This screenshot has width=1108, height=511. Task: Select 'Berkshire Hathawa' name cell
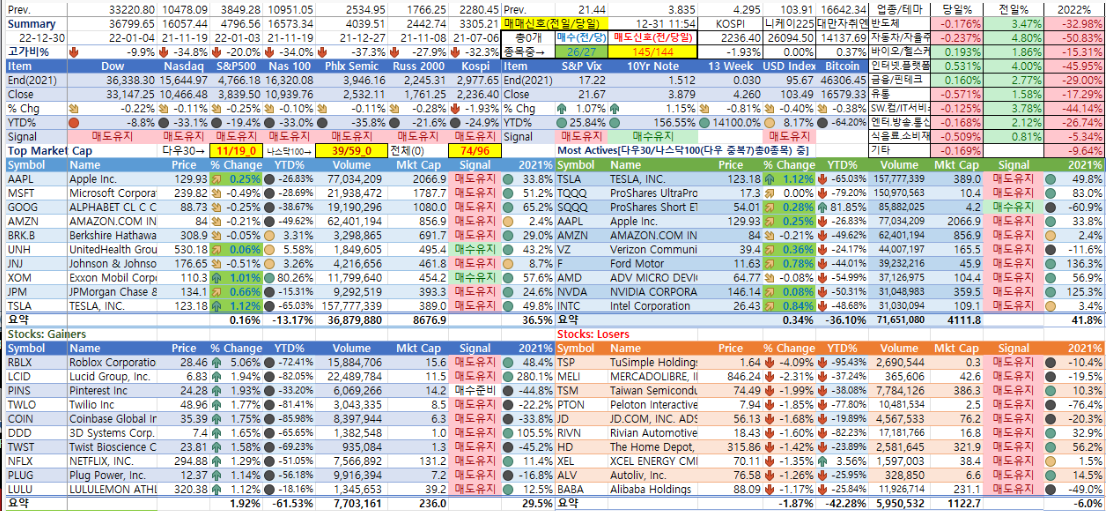(112, 235)
